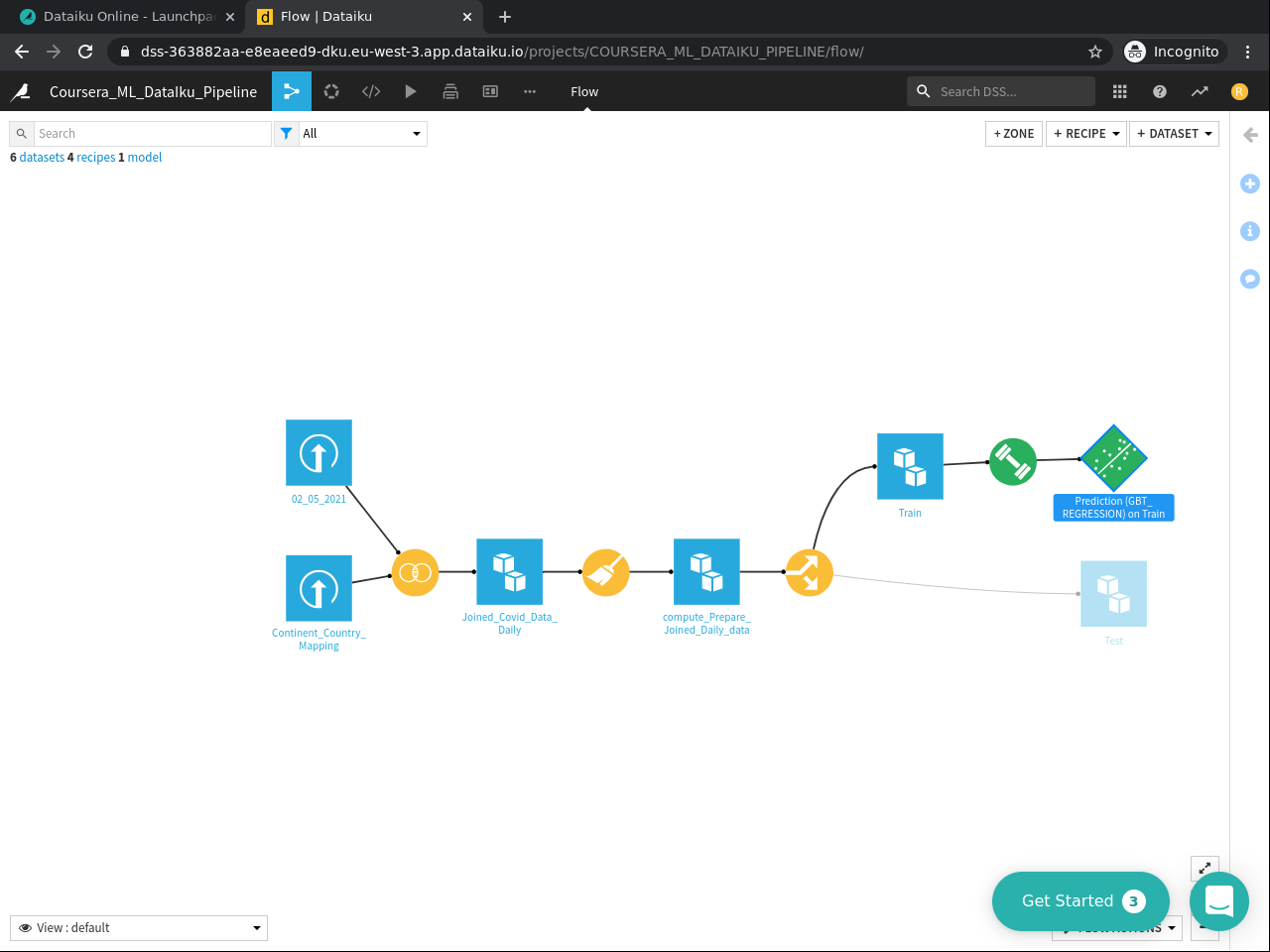Click the + ZONE button
The image size is (1270, 952).
click(x=1014, y=134)
